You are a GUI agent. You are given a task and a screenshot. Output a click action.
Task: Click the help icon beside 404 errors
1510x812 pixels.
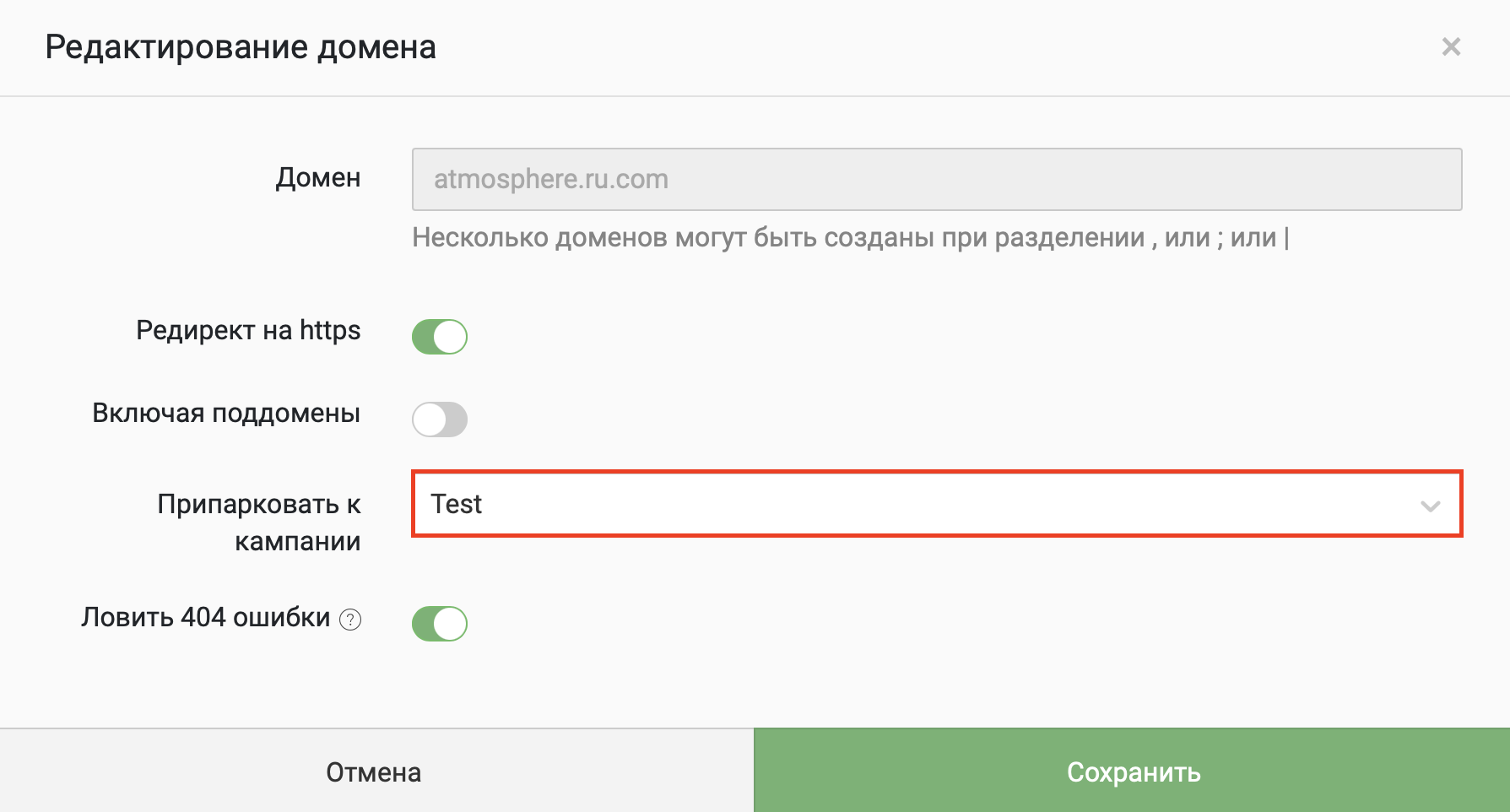(x=350, y=620)
